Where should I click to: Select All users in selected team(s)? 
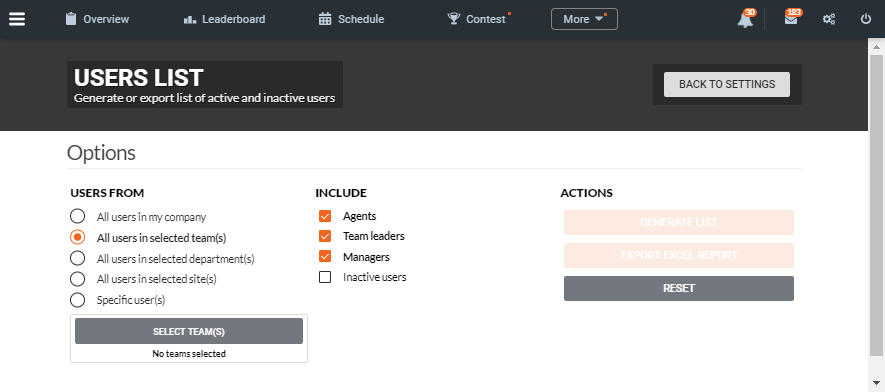tap(77, 237)
